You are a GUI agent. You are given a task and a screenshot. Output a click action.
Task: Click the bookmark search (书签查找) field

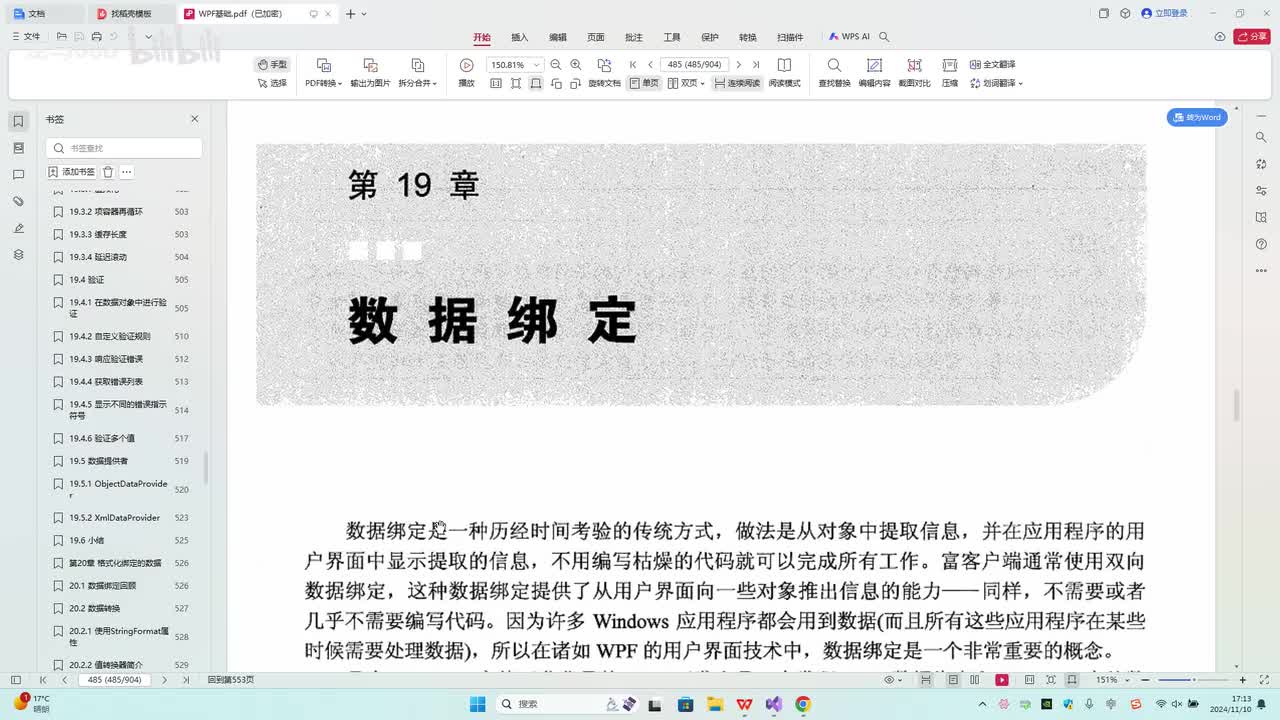124,148
